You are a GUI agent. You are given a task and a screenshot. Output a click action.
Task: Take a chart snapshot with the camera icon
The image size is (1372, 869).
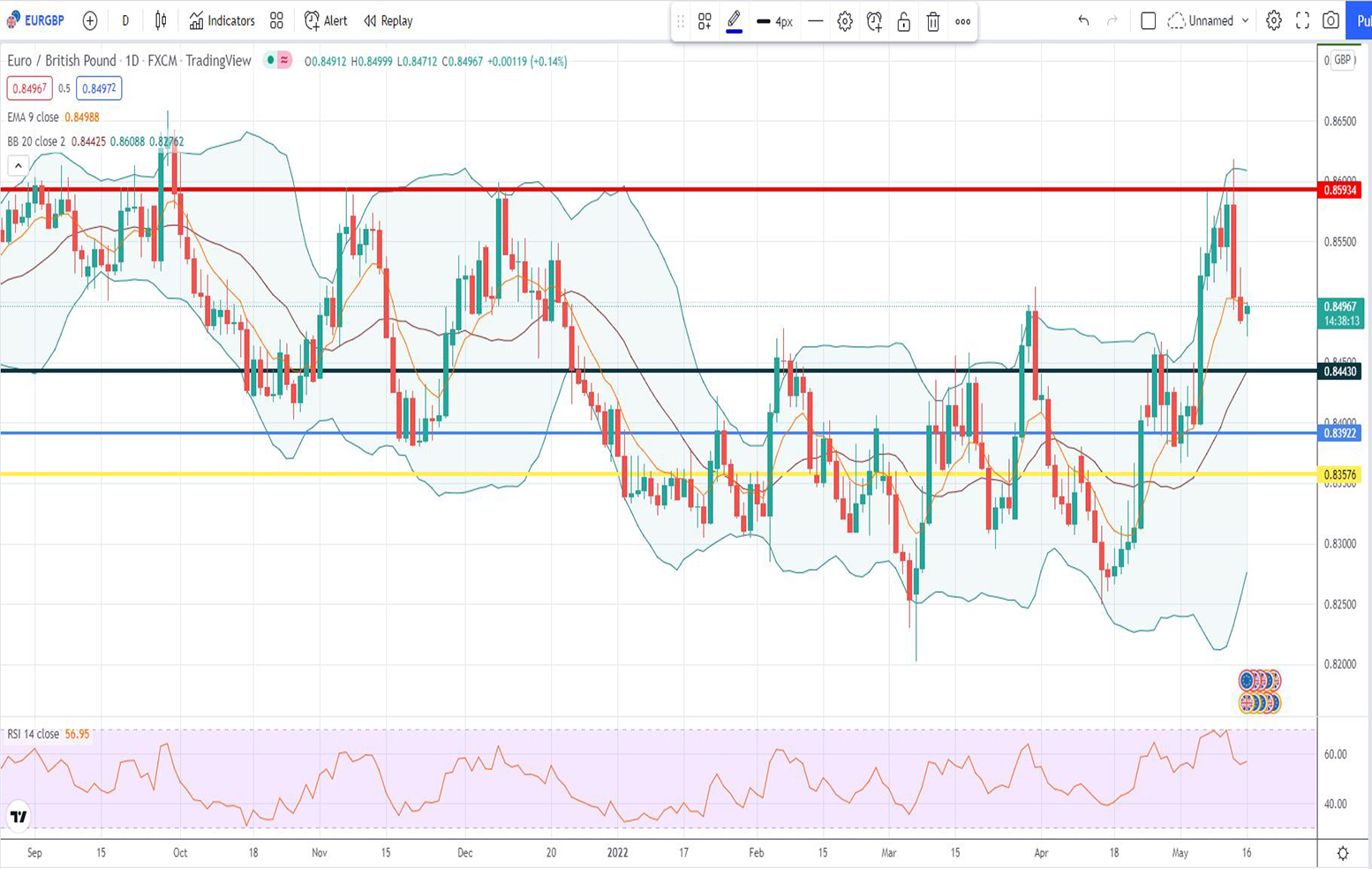[x=1331, y=20]
